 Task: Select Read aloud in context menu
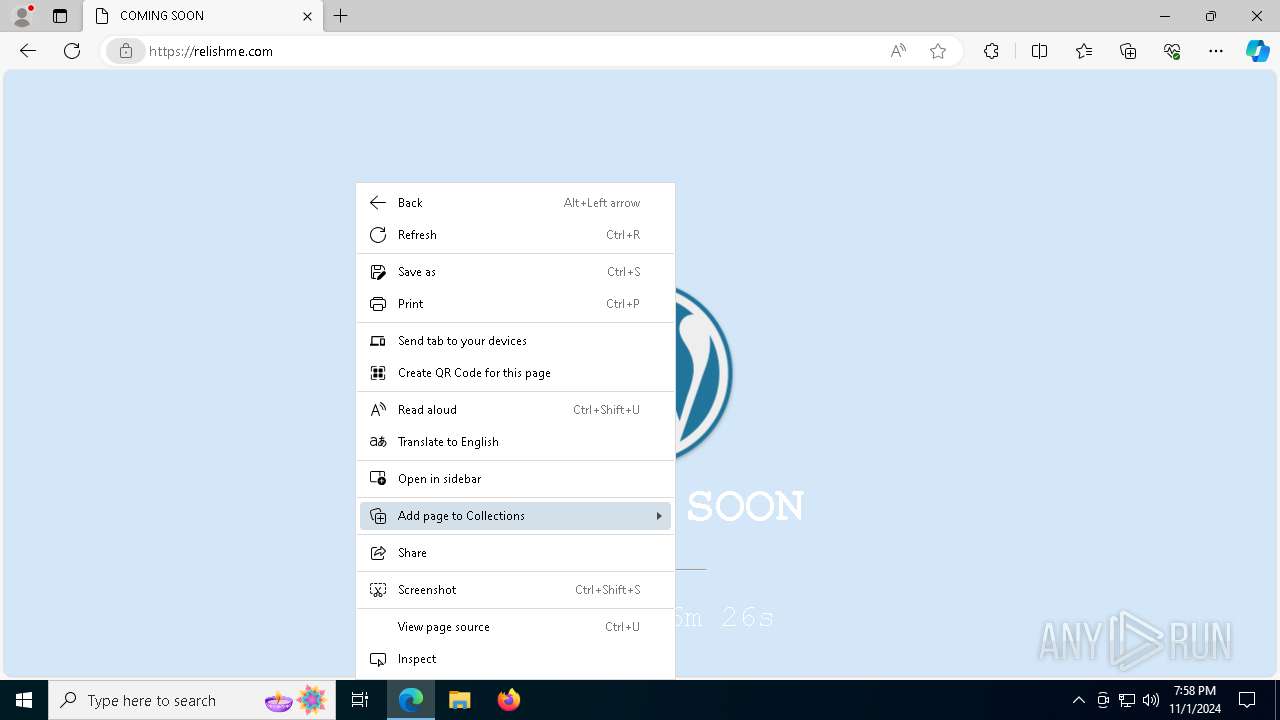click(x=516, y=410)
